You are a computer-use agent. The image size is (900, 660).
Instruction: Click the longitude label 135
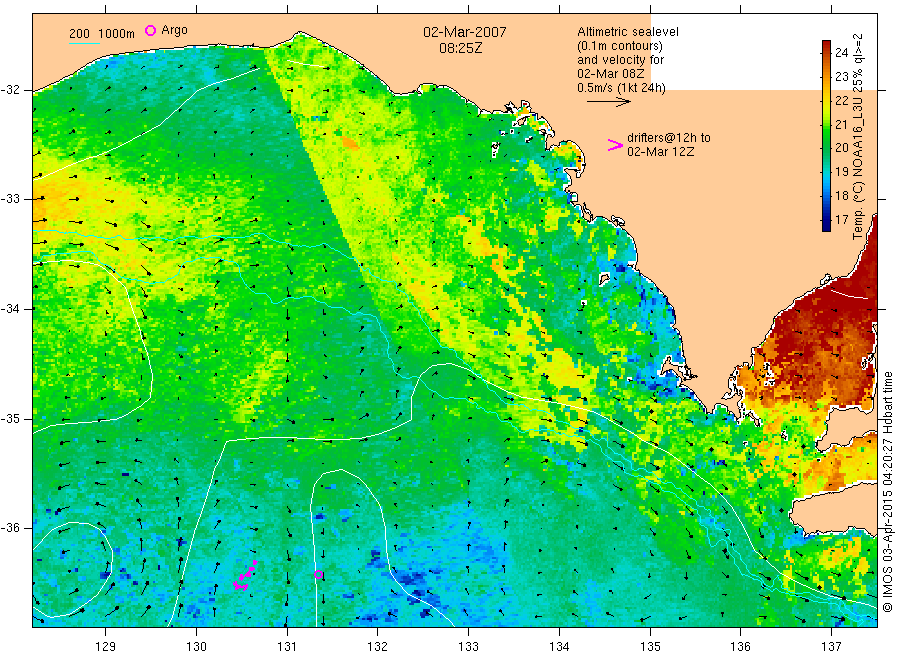tap(650, 646)
